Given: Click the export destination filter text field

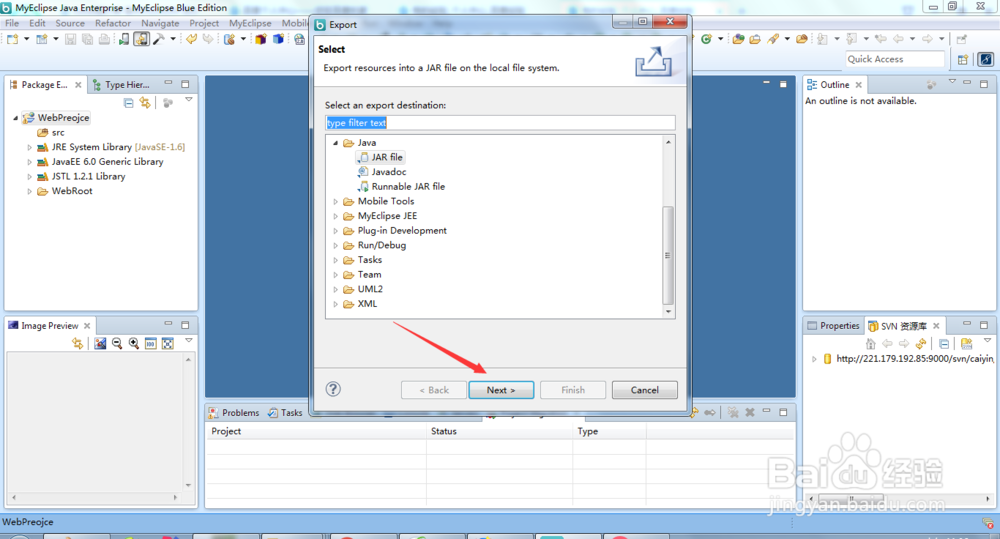Looking at the screenshot, I should point(500,122).
